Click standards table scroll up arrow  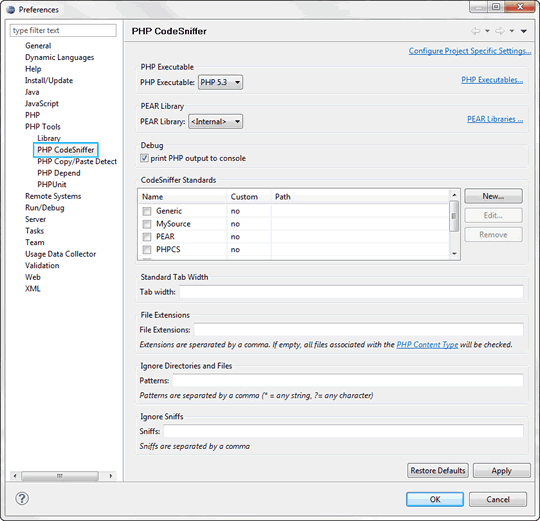pyautogui.click(x=454, y=195)
